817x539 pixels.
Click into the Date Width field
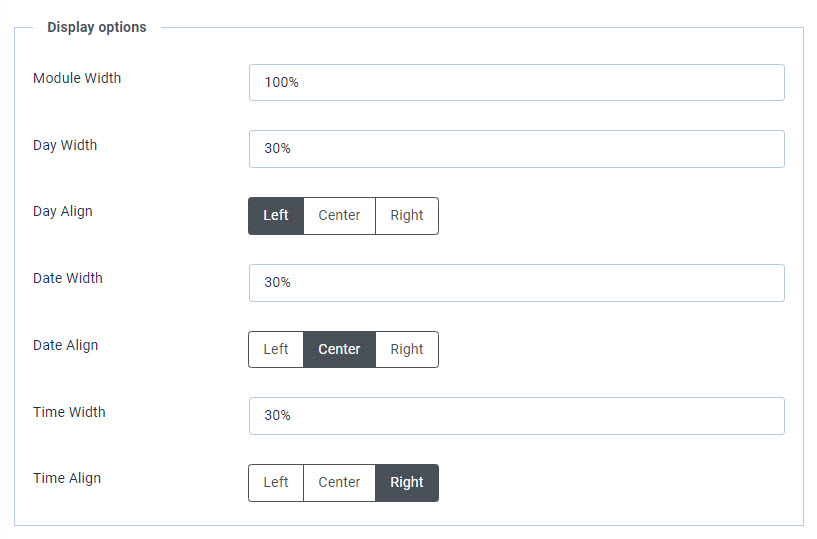click(516, 283)
